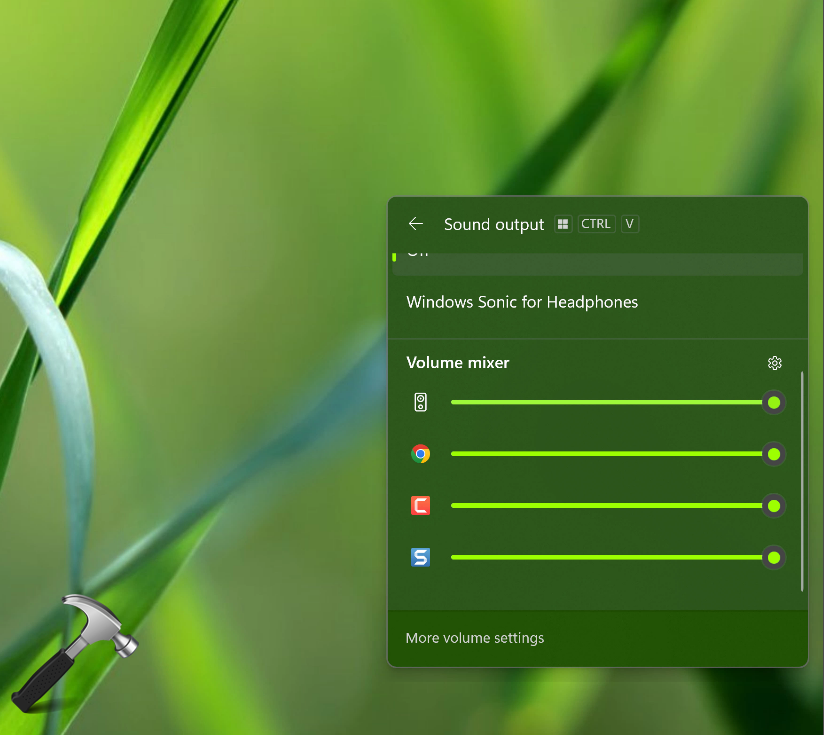Open More volume settings
The width and height of the screenshot is (824, 735).
pos(475,638)
